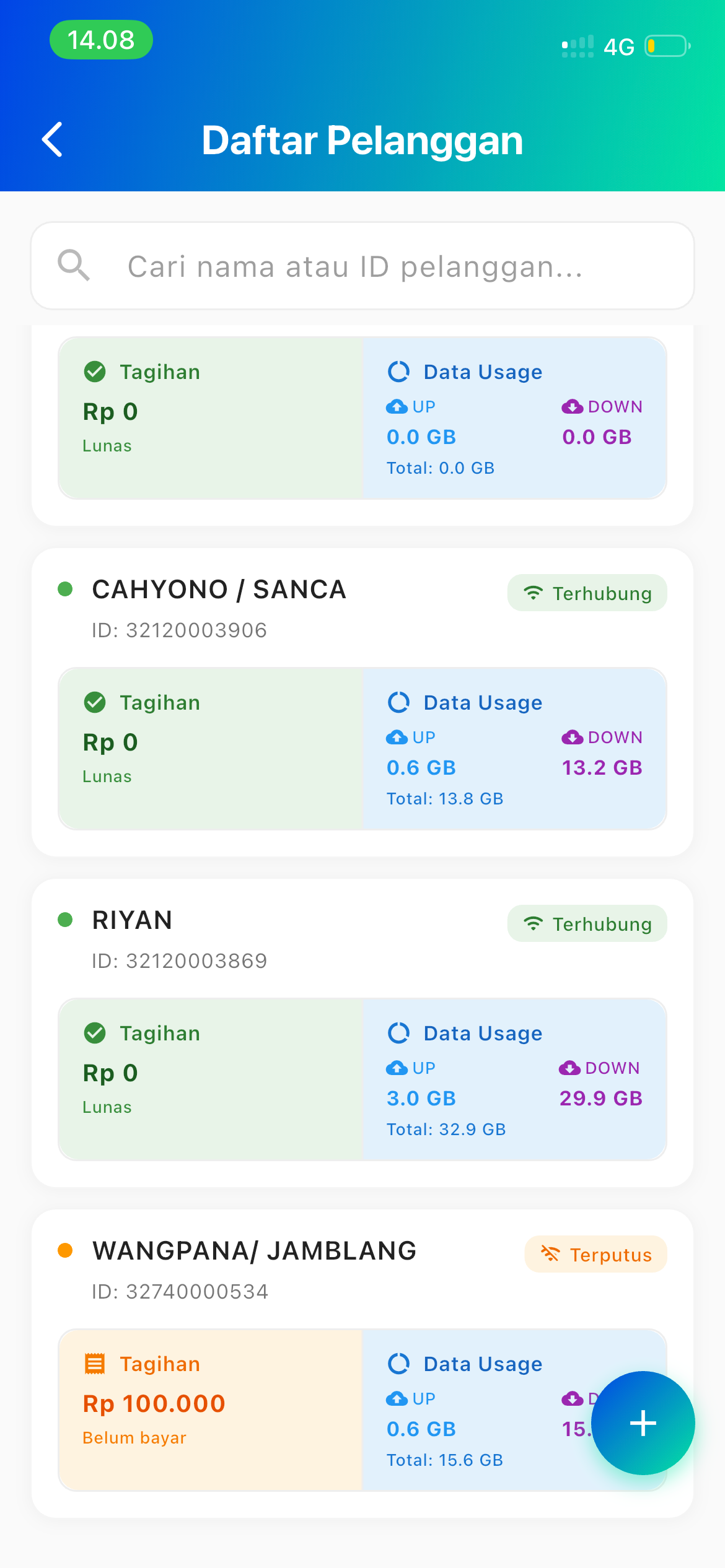Click the battery icon in status bar
Image resolution: width=725 pixels, height=1568 pixels.
click(x=667, y=46)
